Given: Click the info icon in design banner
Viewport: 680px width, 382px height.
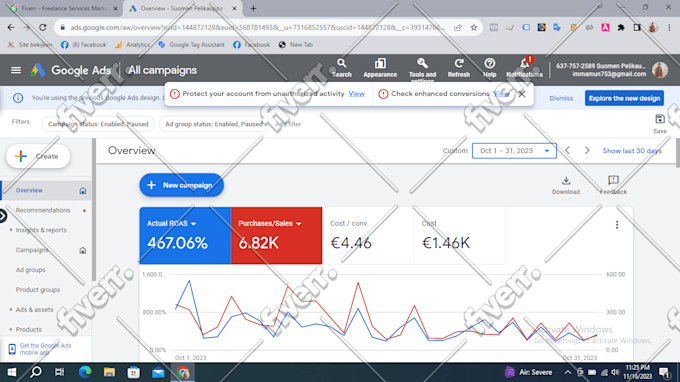Looking at the screenshot, I should [18, 98].
